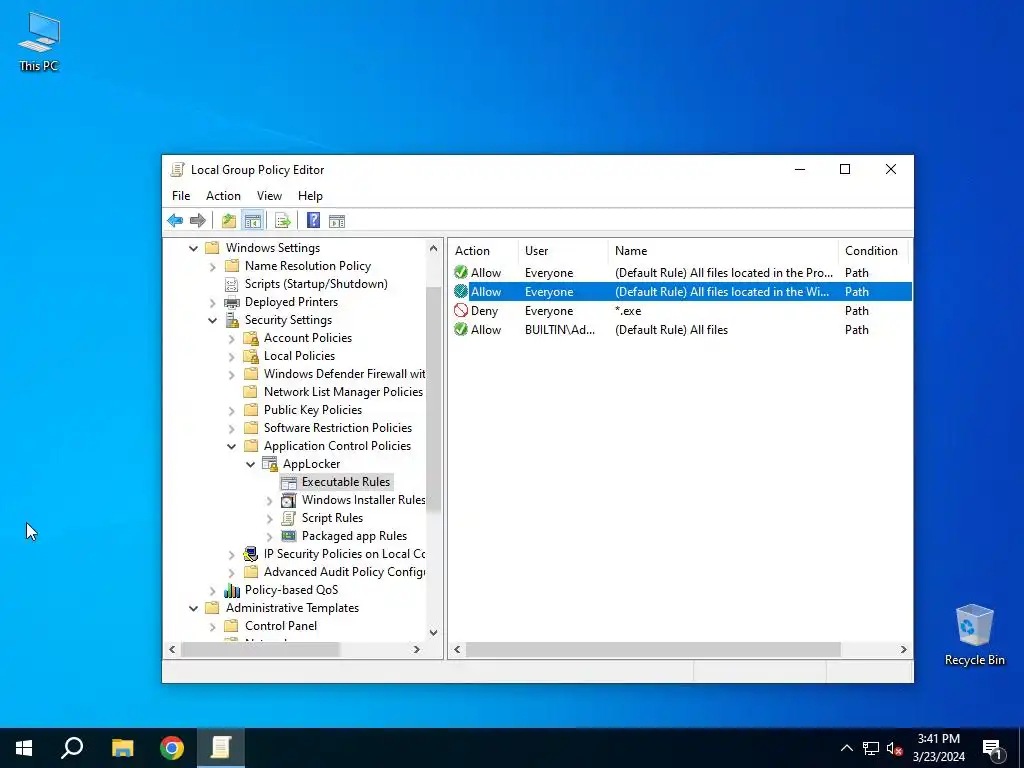Image resolution: width=1024 pixels, height=768 pixels.
Task: Open taskbar search magnifier
Action: click(72, 748)
